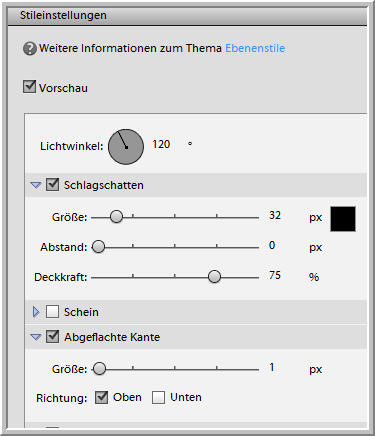Uncheck the Oben direction checkbox
Screen dimensions: 375x436
coord(101,397)
